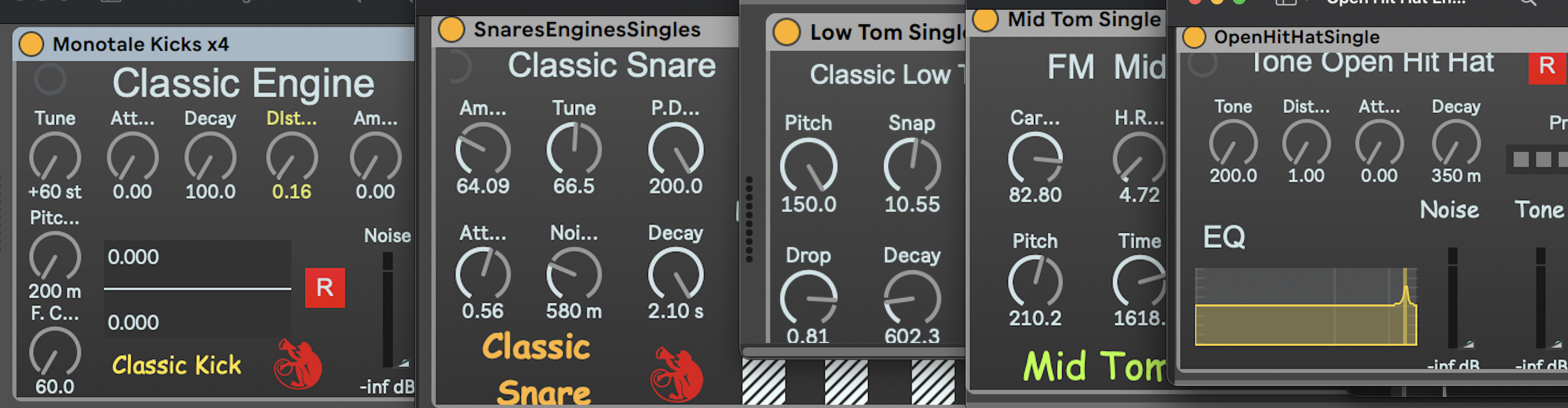The width and height of the screenshot is (1568, 408).
Task: Click the Open Hit Hat Noise fader
Action: [x=1452, y=298]
